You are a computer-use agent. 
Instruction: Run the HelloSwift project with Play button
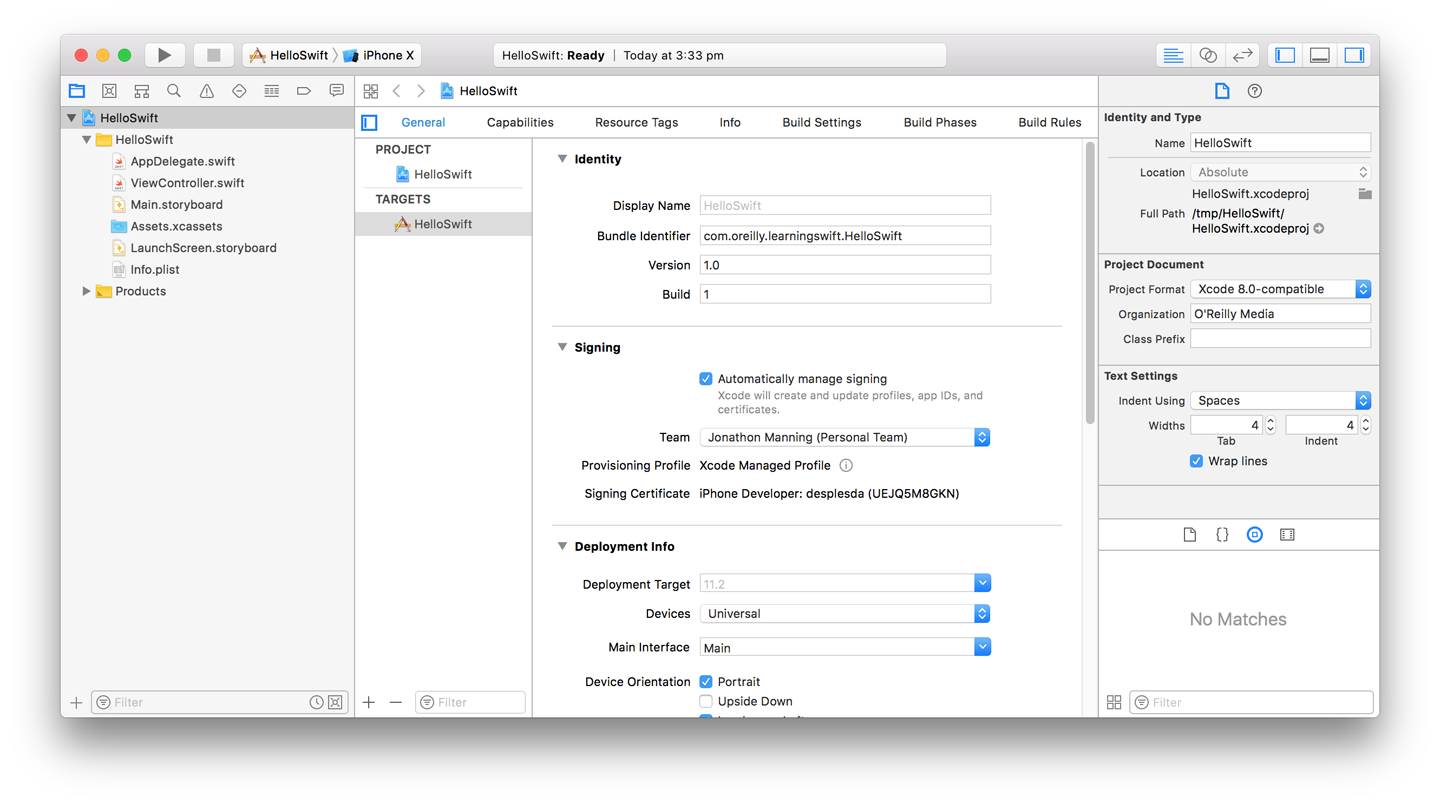(x=164, y=55)
